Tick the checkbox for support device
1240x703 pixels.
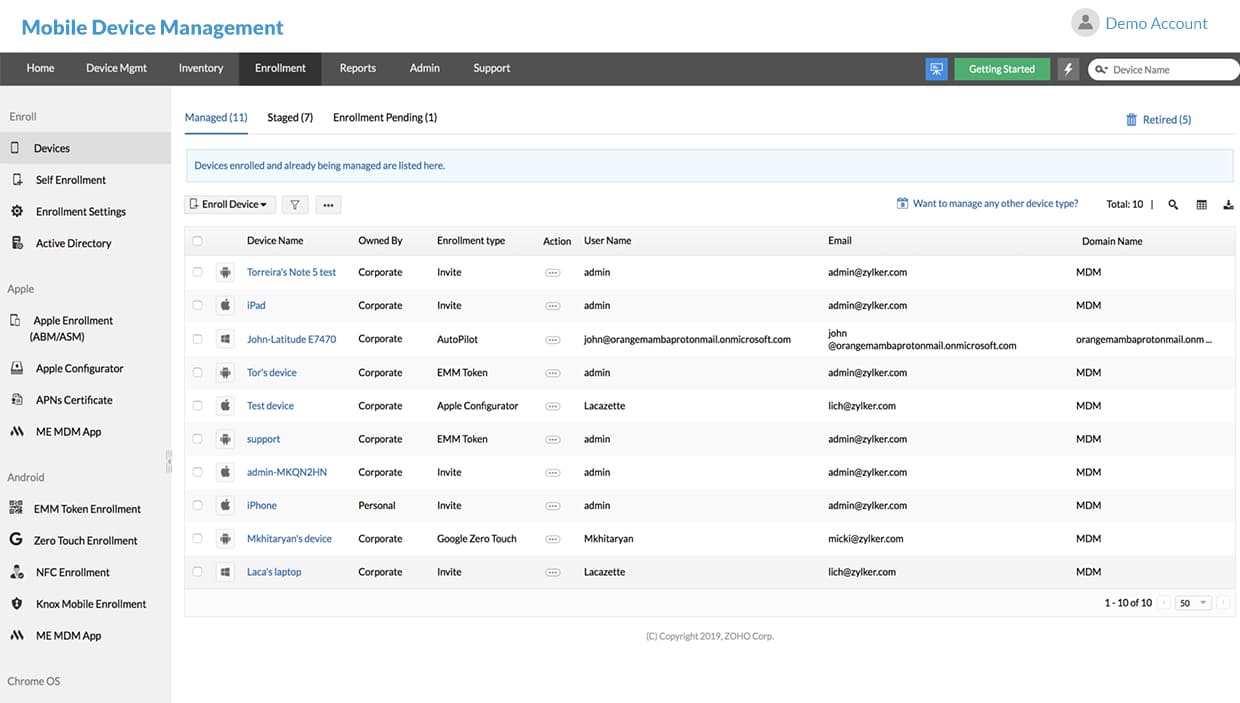pos(197,439)
